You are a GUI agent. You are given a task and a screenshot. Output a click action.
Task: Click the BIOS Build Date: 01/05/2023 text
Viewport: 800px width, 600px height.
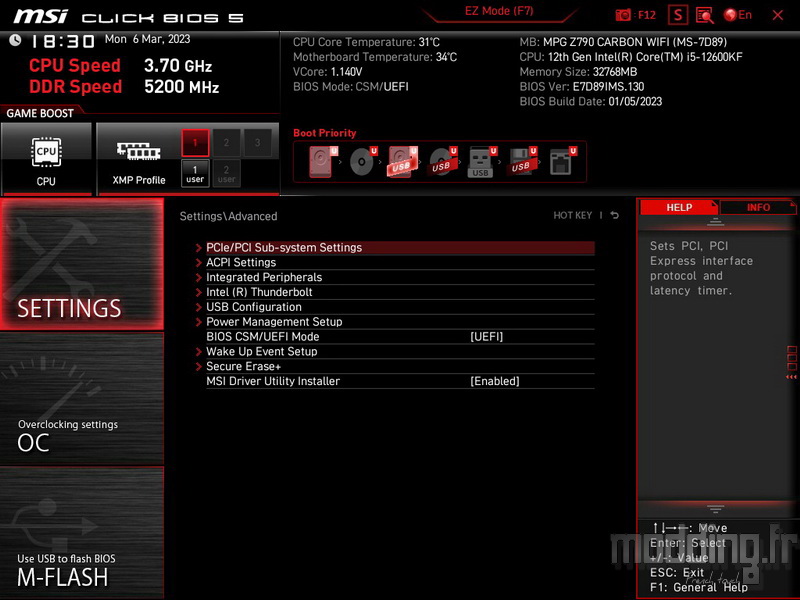pos(590,102)
